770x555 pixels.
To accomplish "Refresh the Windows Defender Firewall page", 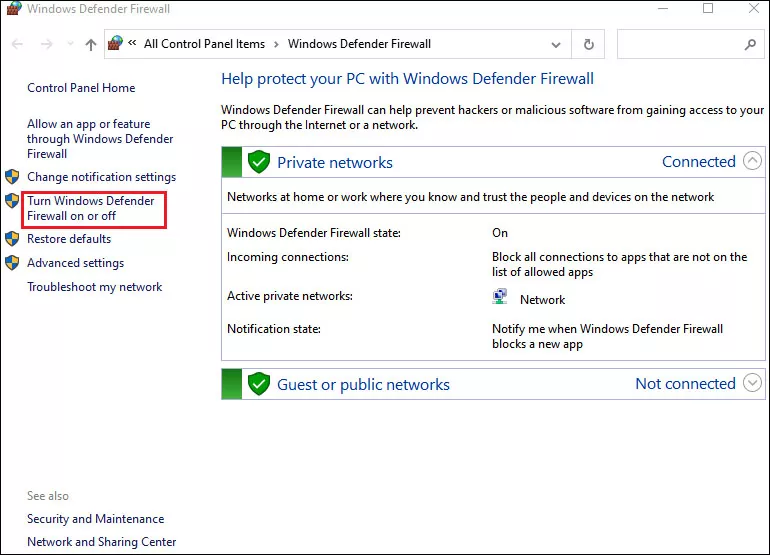I will pyautogui.click(x=588, y=44).
